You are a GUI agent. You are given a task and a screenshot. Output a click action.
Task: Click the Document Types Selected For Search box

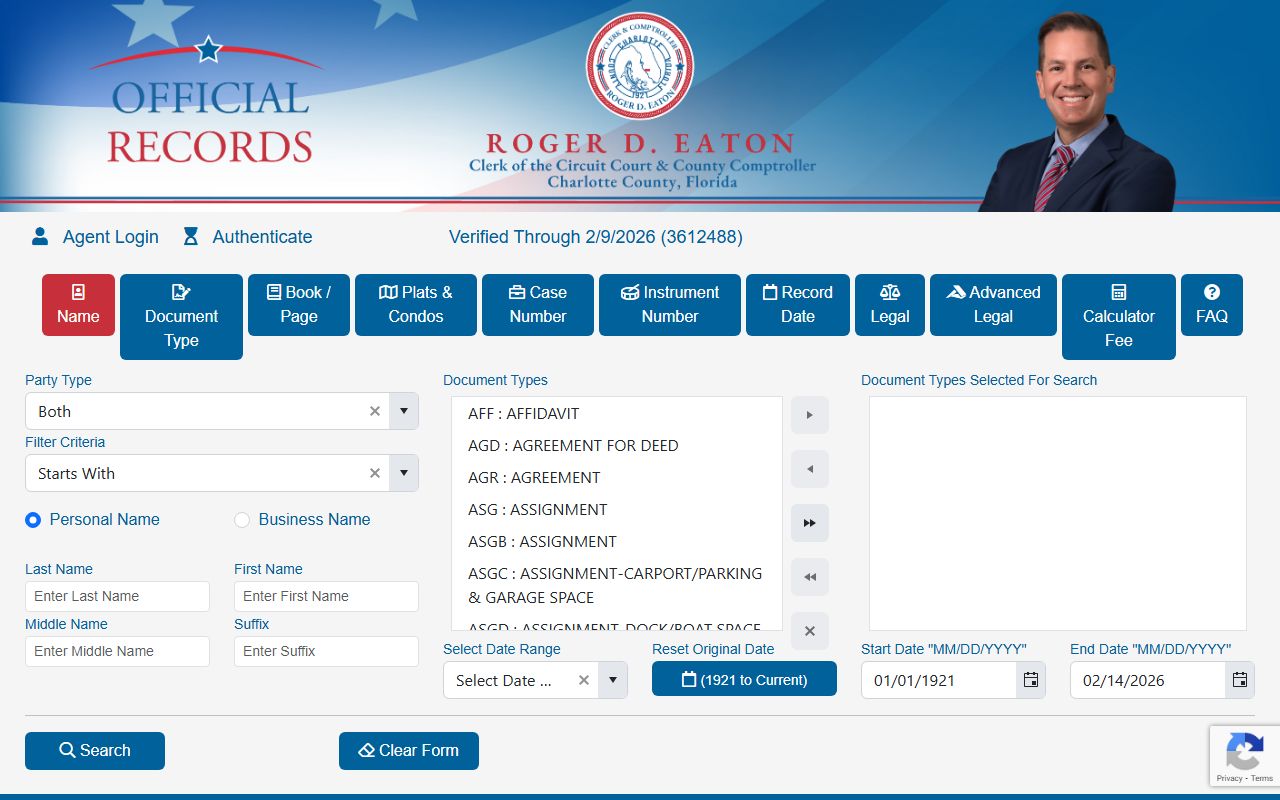1058,513
